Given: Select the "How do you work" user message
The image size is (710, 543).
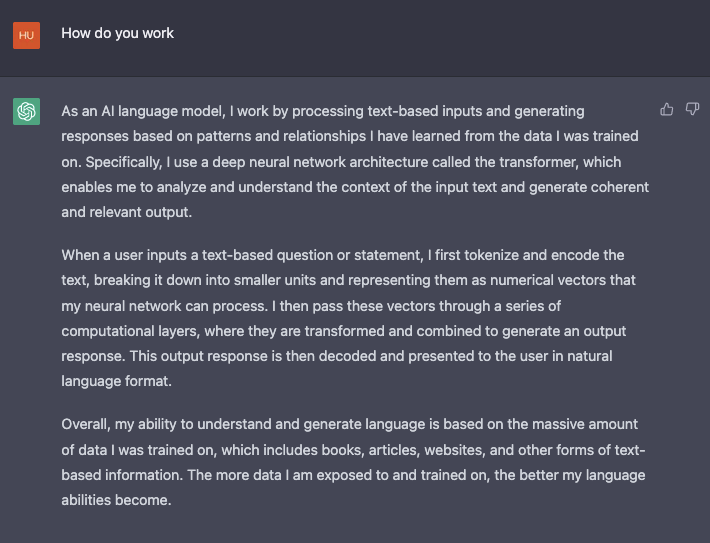Looking at the screenshot, I should point(117,33).
